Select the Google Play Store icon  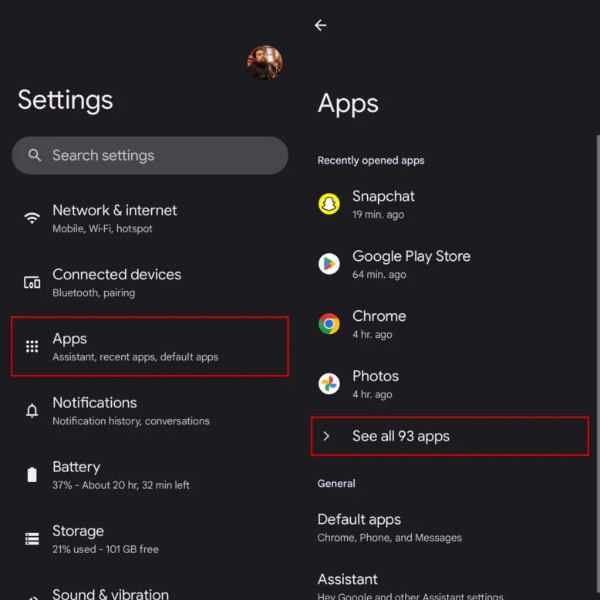[x=329, y=264]
